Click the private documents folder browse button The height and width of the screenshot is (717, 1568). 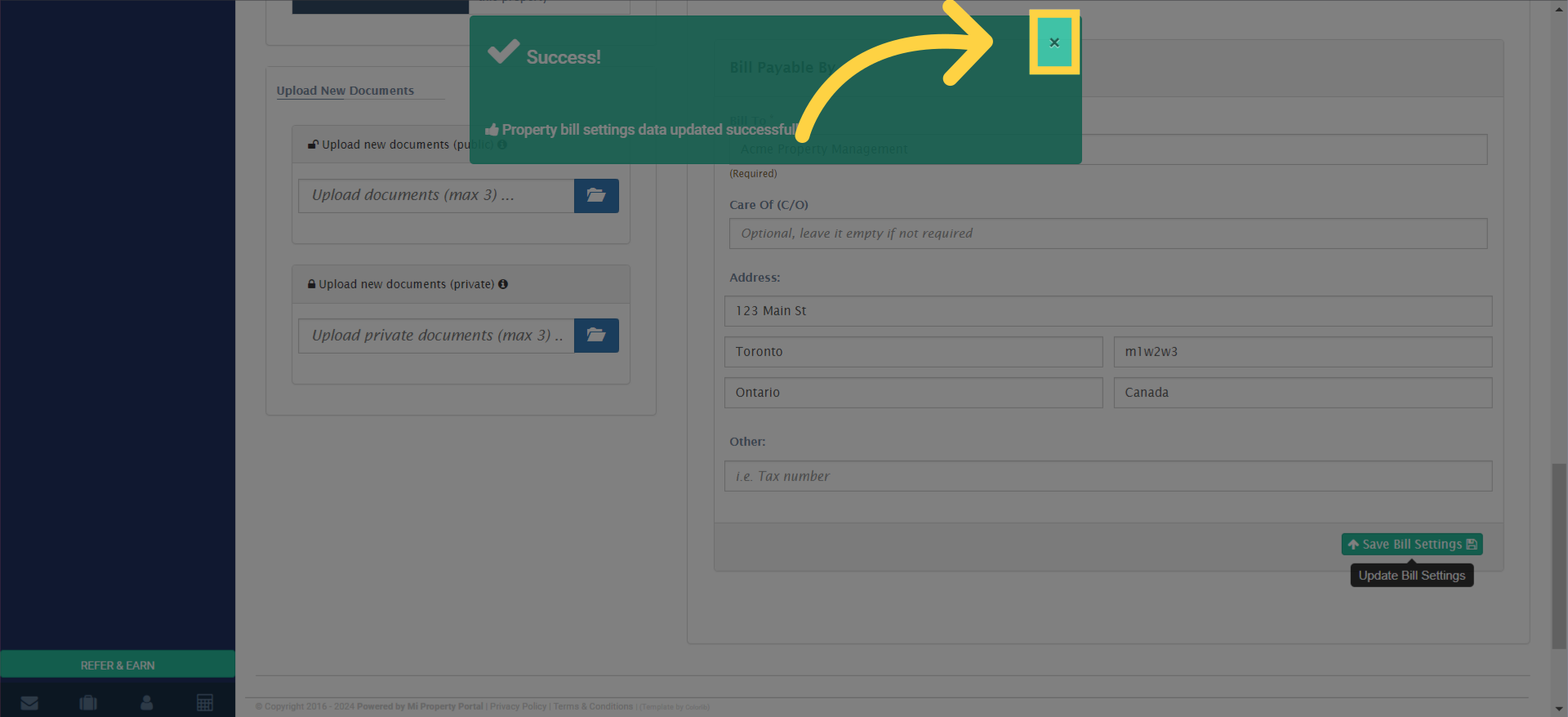click(596, 336)
